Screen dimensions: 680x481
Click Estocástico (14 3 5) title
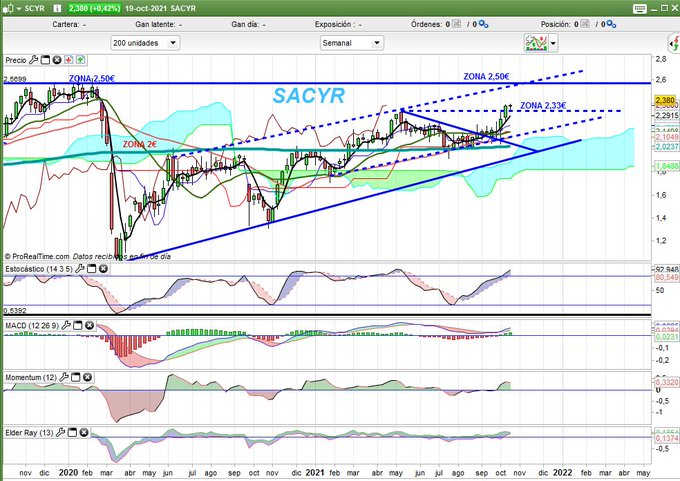click(39, 269)
